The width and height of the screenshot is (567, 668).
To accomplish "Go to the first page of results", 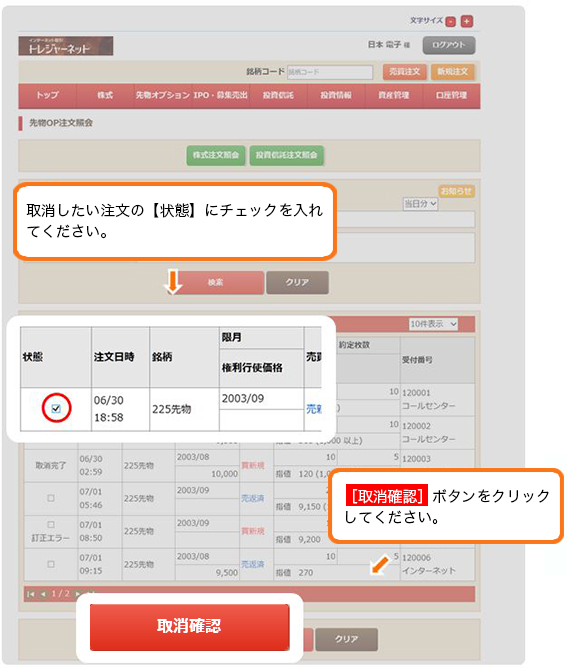I will (31, 594).
